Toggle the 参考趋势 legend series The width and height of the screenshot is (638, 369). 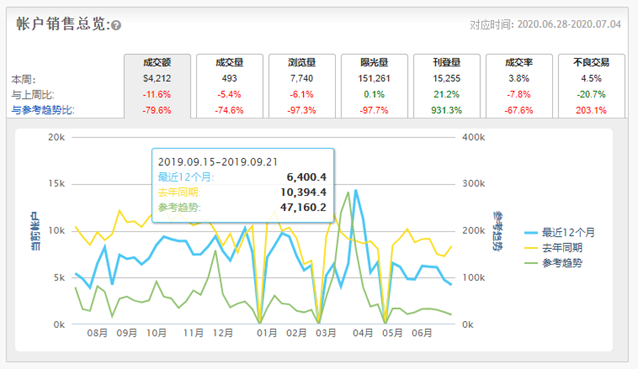(553, 263)
